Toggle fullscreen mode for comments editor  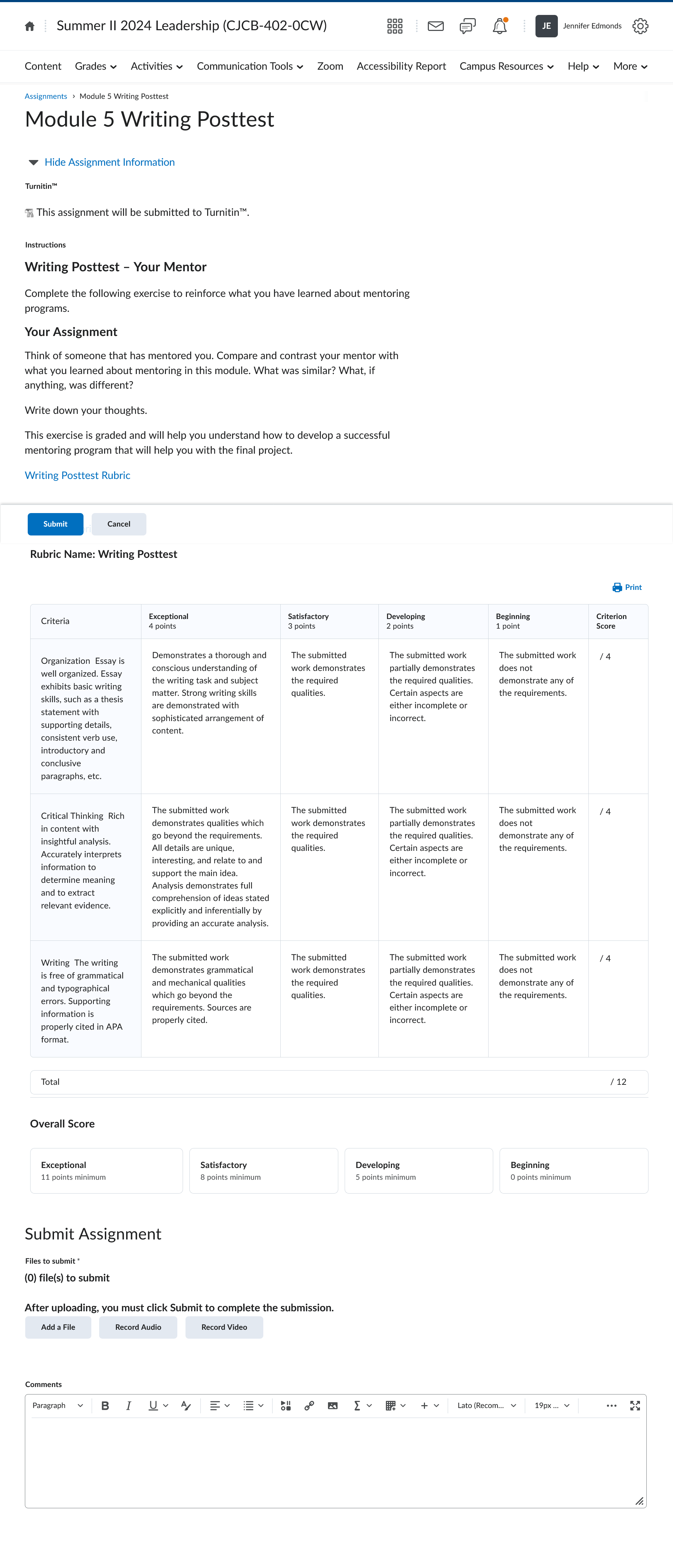click(x=635, y=1406)
